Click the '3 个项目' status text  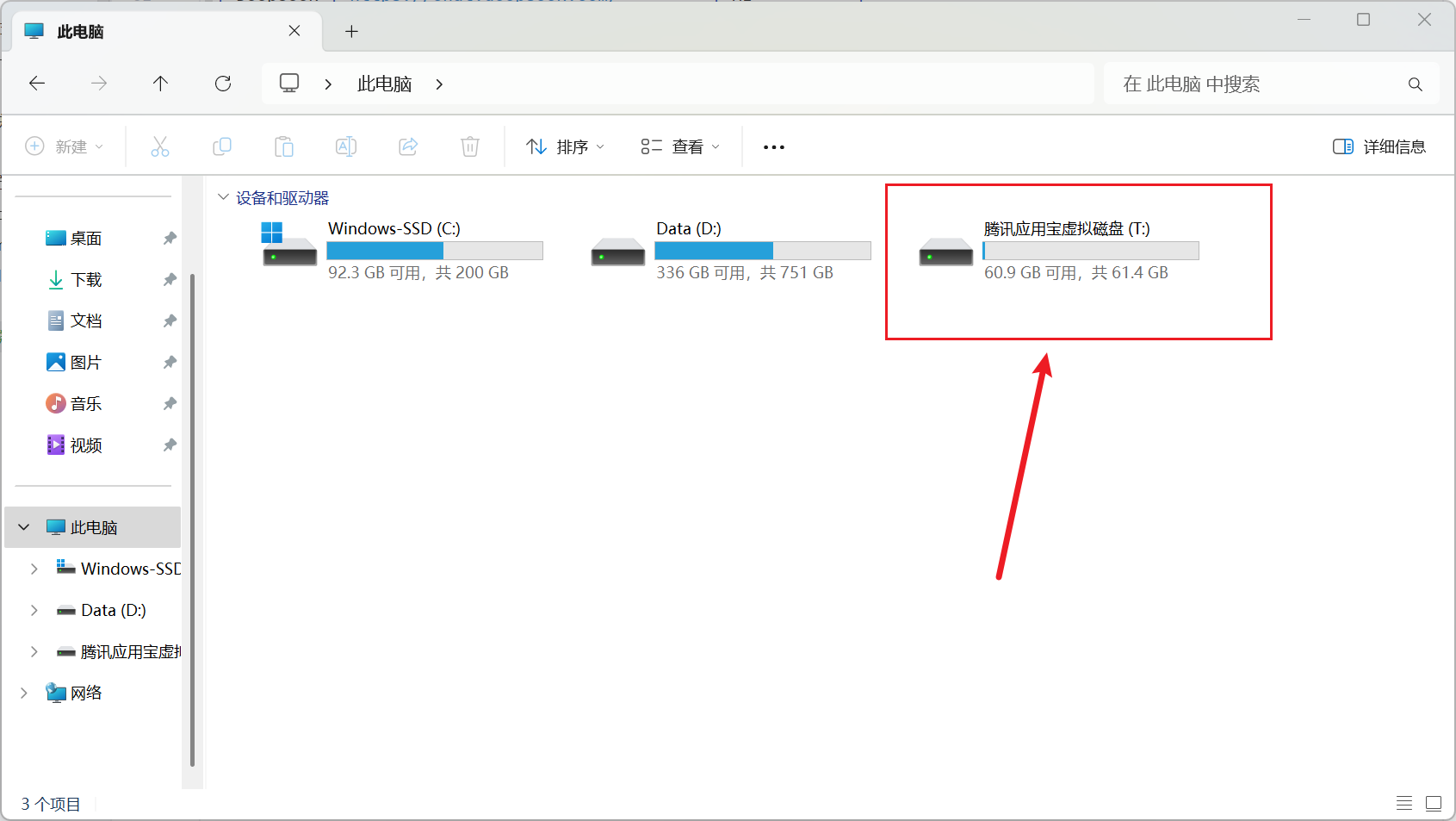pyautogui.click(x=51, y=804)
